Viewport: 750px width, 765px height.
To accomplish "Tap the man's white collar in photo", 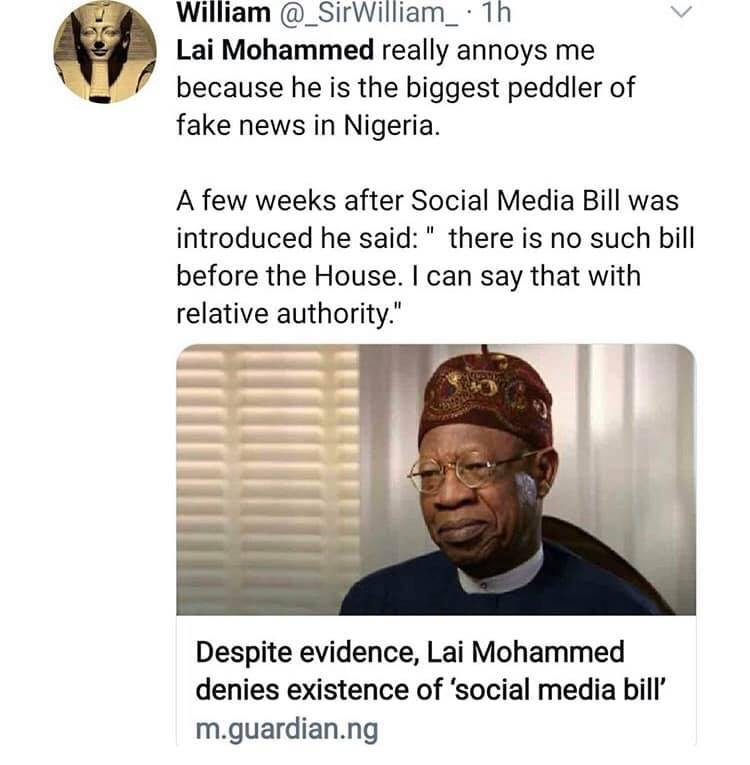I will coord(502,578).
